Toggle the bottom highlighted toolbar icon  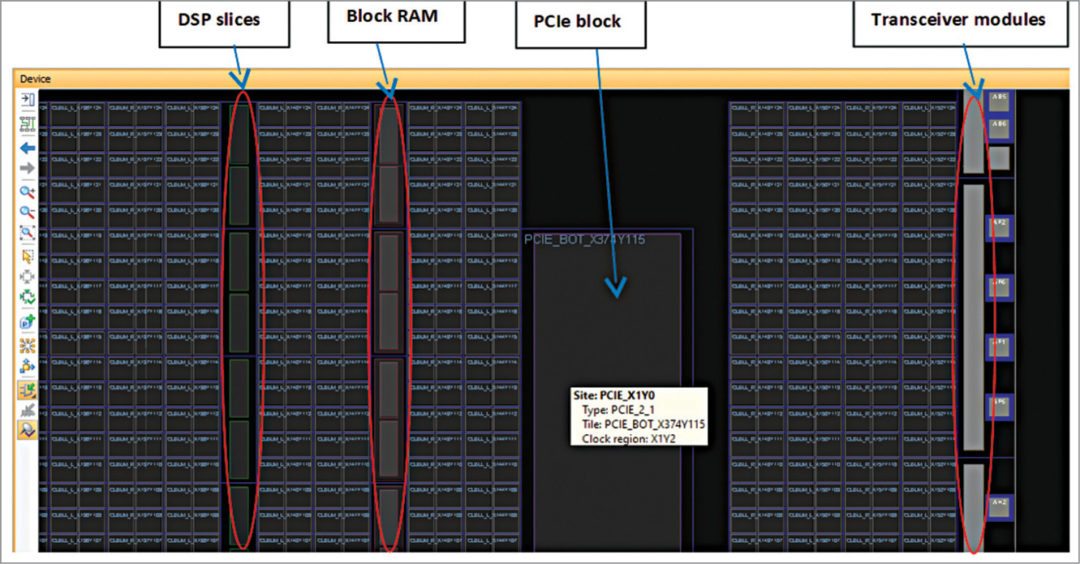click(27, 430)
